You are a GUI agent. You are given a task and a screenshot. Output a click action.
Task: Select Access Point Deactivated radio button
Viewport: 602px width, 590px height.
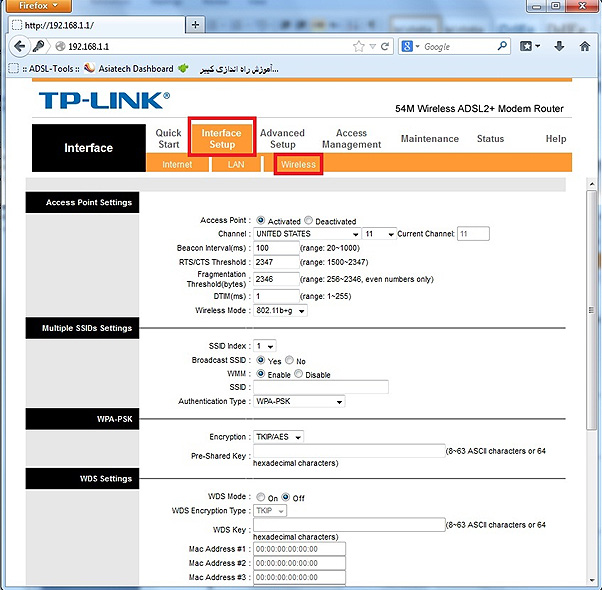pyautogui.click(x=308, y=220)
